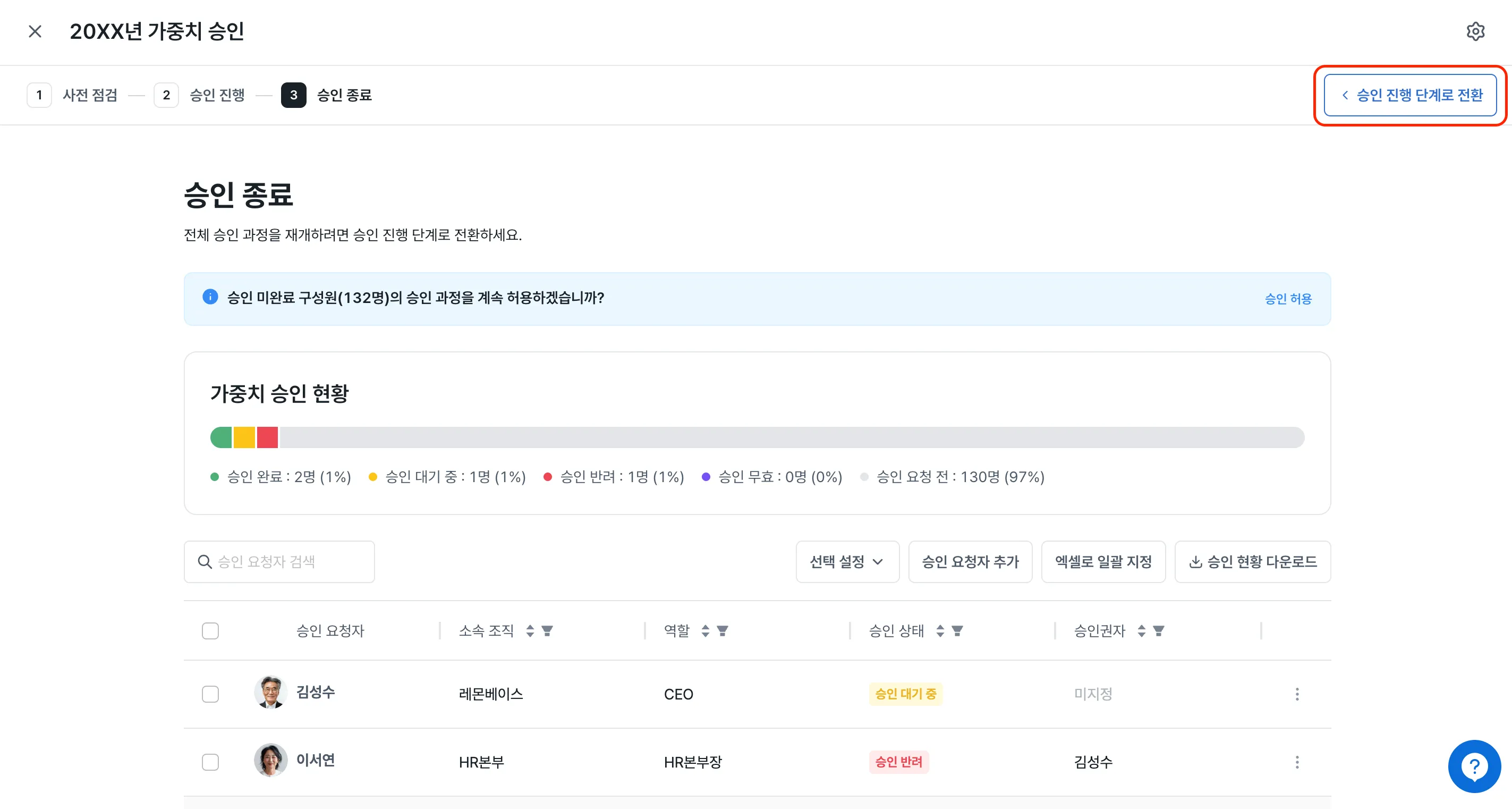The height and width of the screenshot is (809, 1512).
Task: Click the 승인 반려 status badge
Action: (898, 762)
